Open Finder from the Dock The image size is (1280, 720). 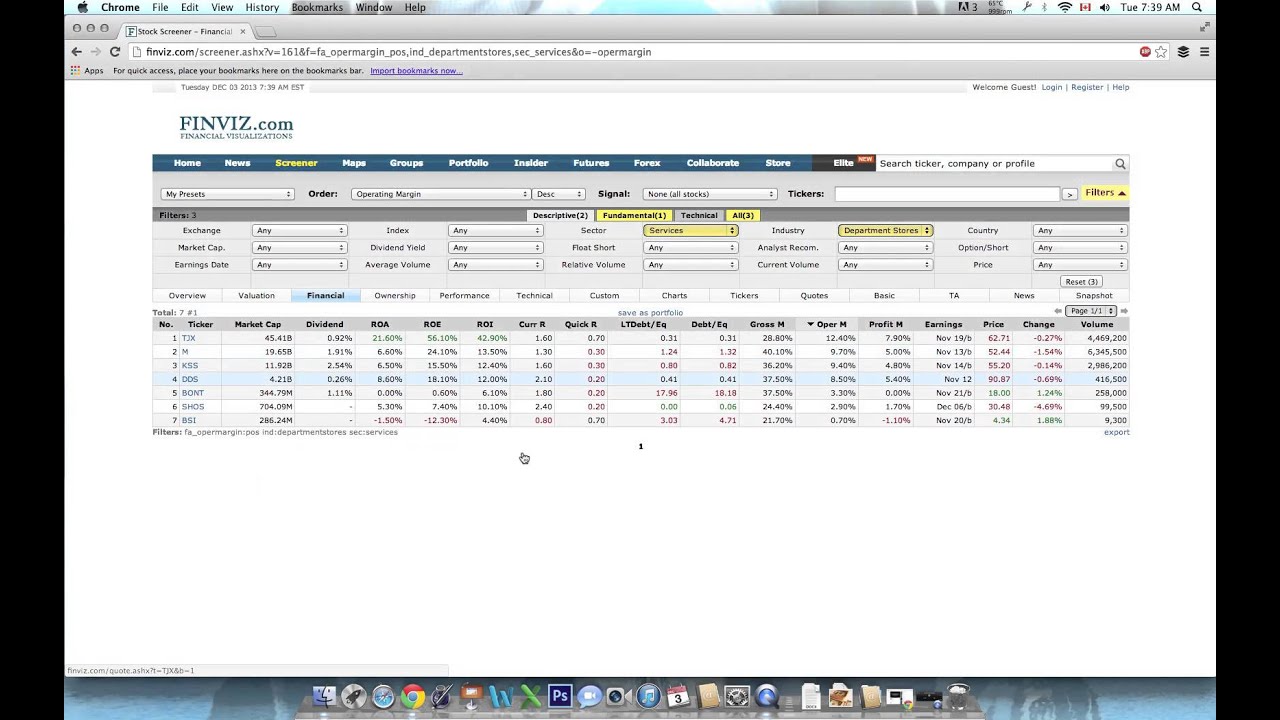324,697
